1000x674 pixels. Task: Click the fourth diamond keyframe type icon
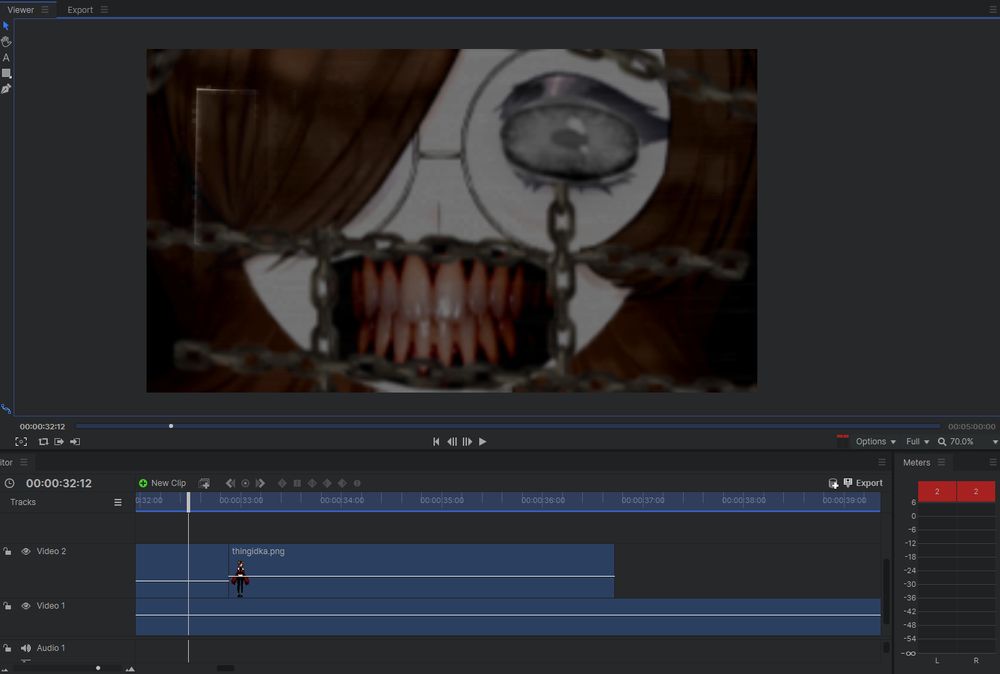click(342, 483)
